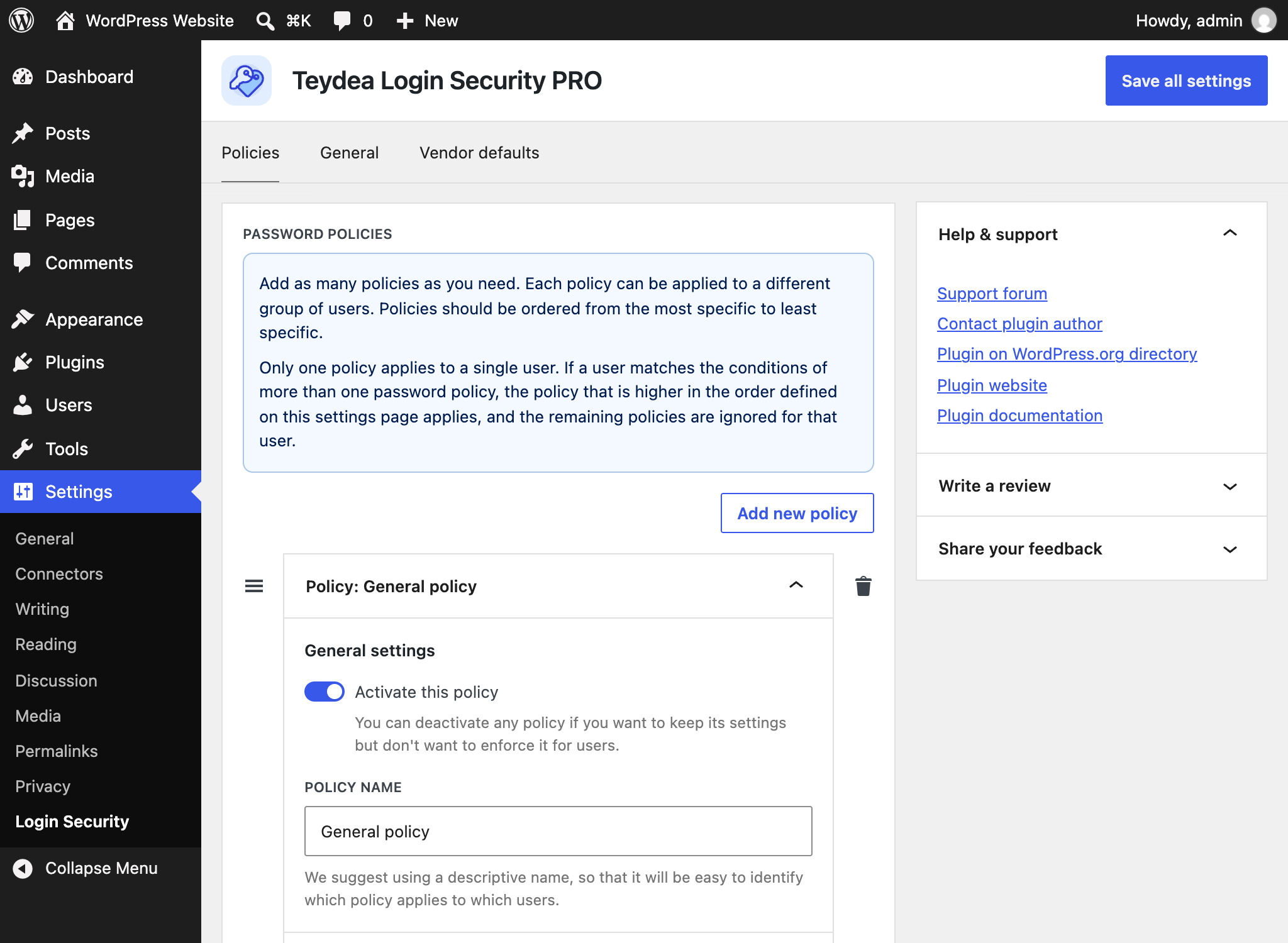
Task: Click the Comments bubble icon in sidebar
Action: pos(23,263)
